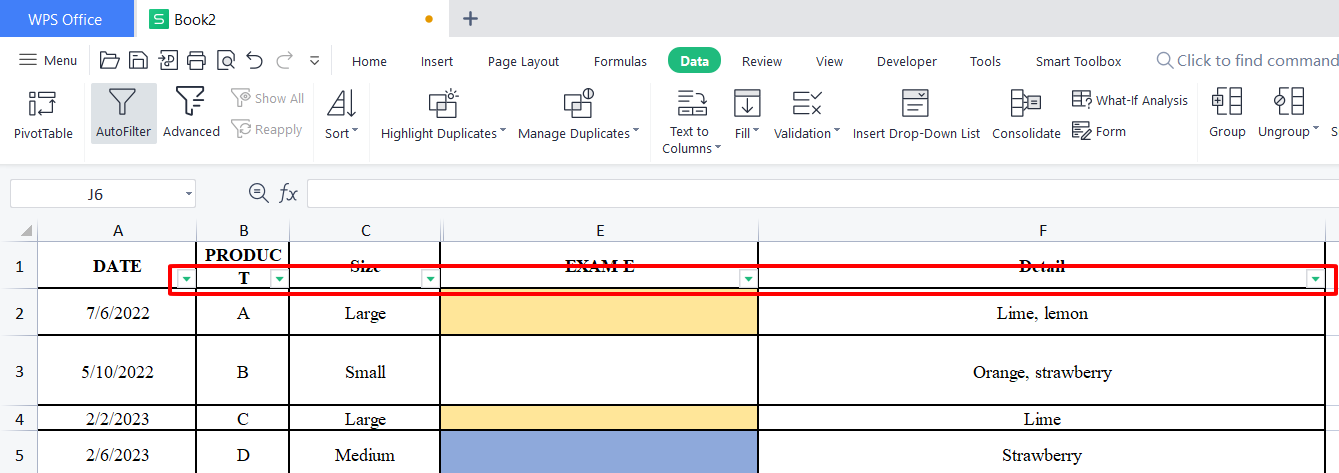This screenshot has height=473, width=1339.
Task: Open the Menu hamburger button
Action: (48, 61)
